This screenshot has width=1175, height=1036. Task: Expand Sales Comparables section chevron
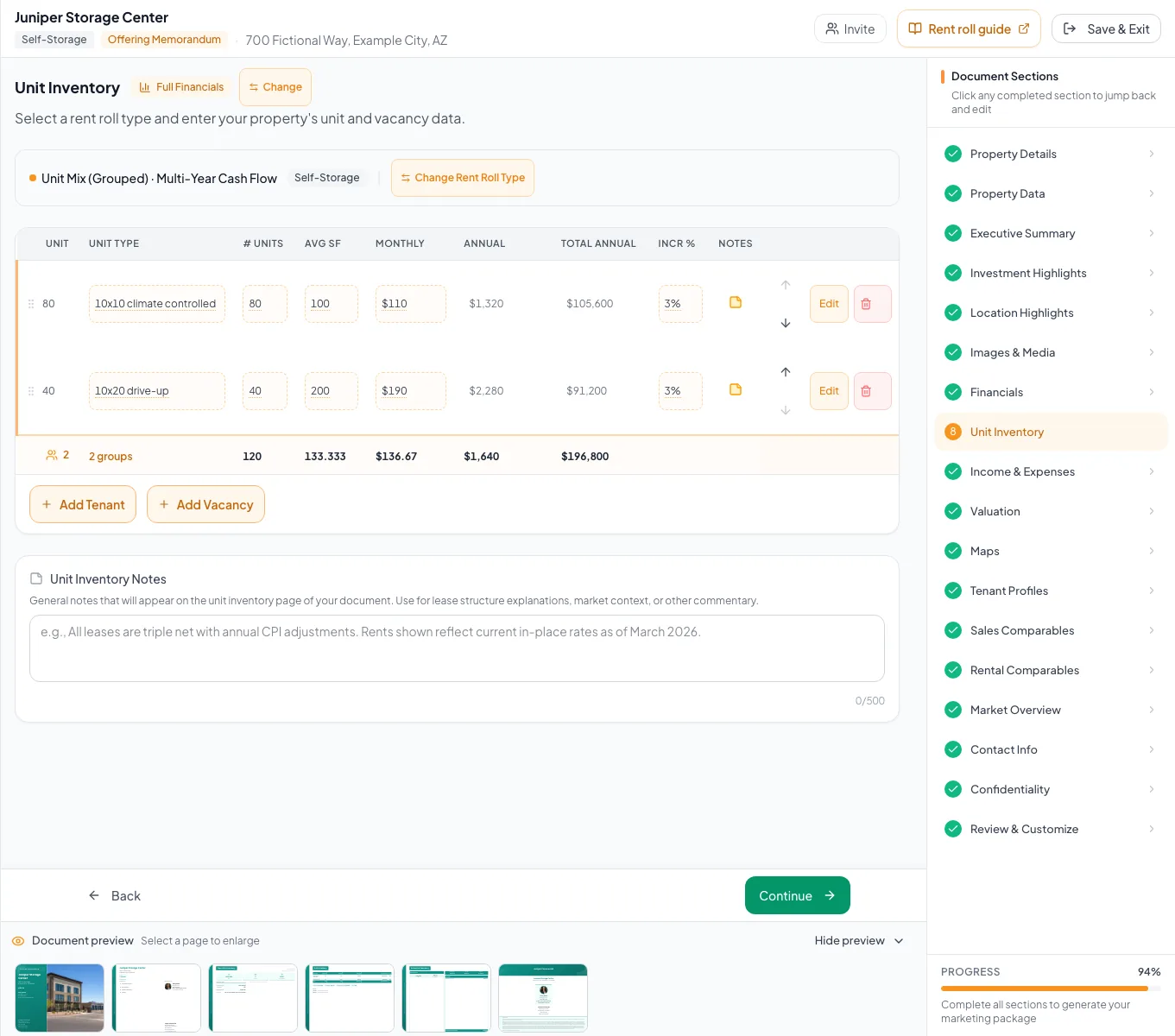[x=1152, y=630]
